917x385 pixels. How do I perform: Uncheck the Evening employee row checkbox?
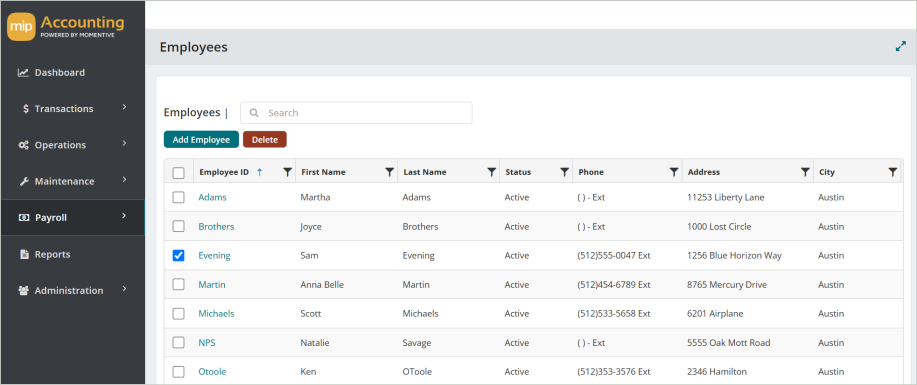tap(178, 256)
